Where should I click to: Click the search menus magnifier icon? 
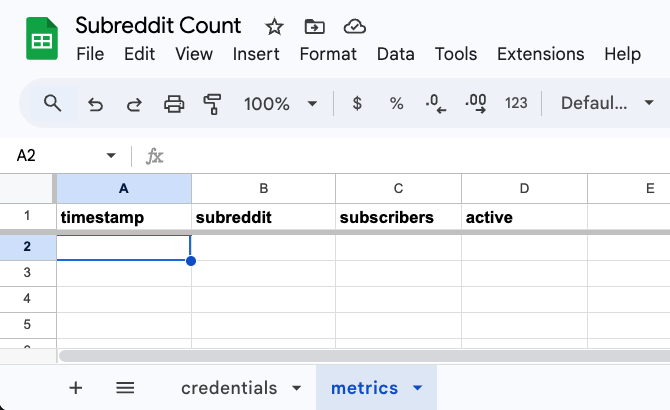coord(53,103)
